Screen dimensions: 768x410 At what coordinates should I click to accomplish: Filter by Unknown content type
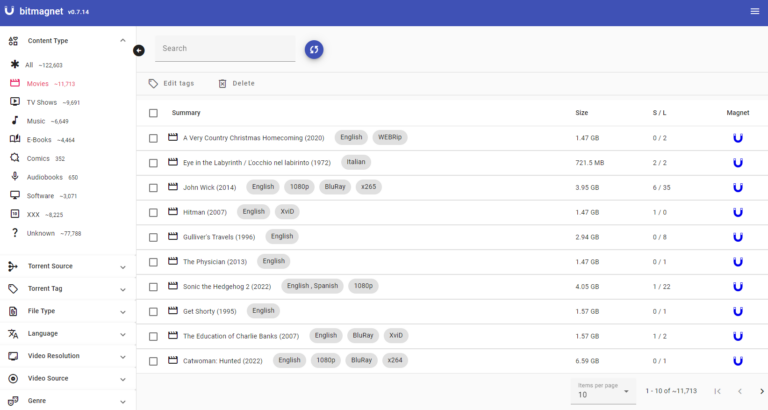(x=45, y=233)
